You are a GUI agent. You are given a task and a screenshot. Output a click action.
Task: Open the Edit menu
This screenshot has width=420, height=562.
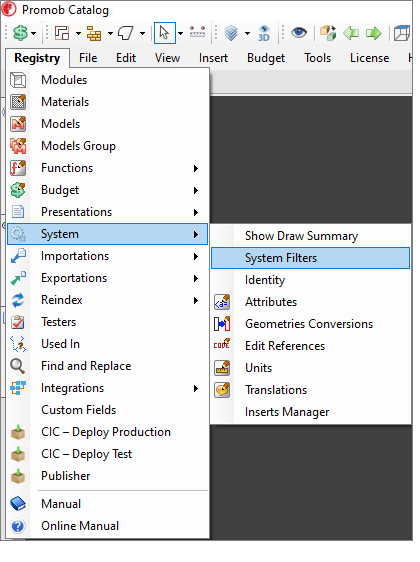coord(126,58)
